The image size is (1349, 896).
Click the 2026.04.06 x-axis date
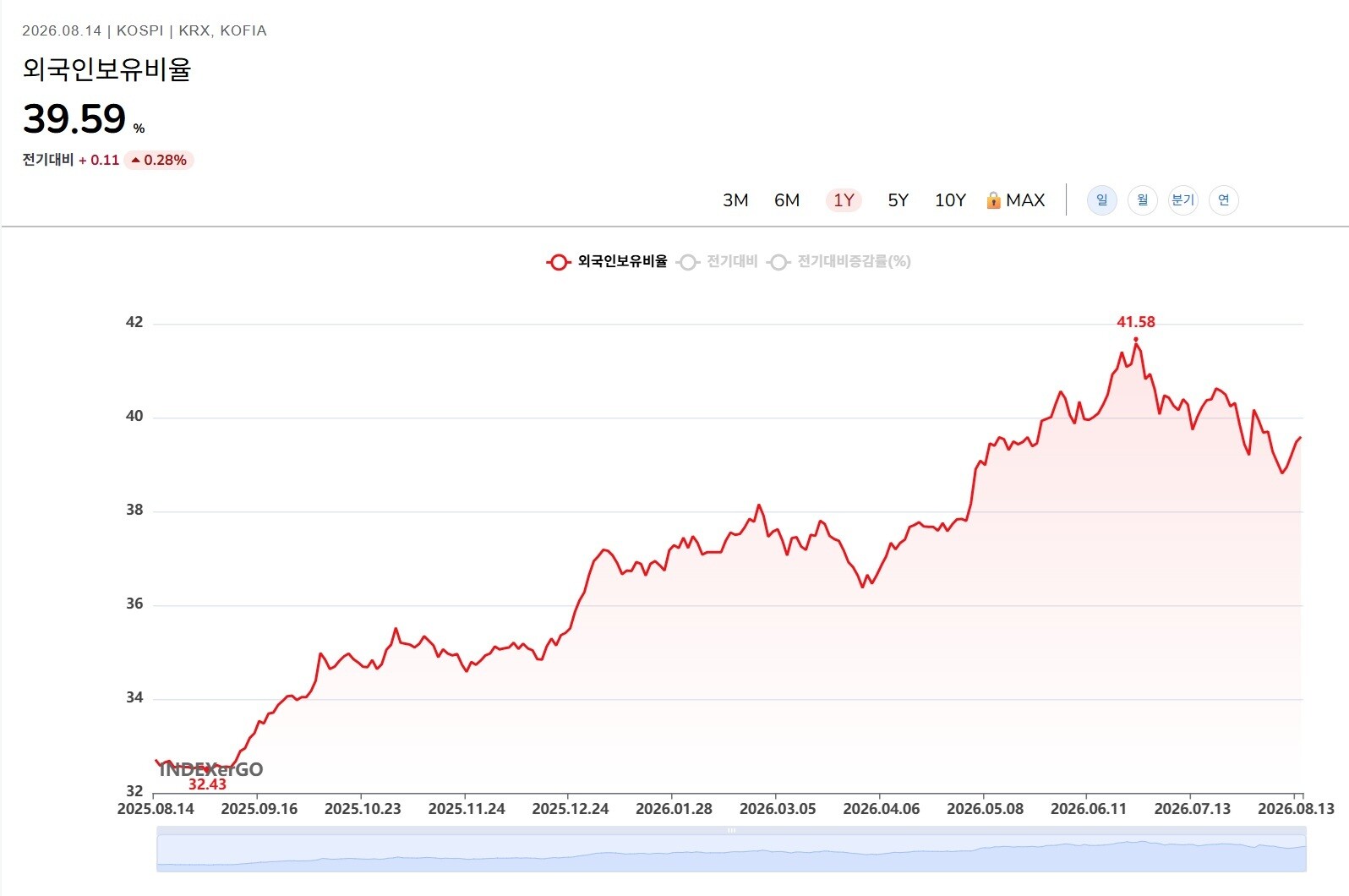coord(882,809)
